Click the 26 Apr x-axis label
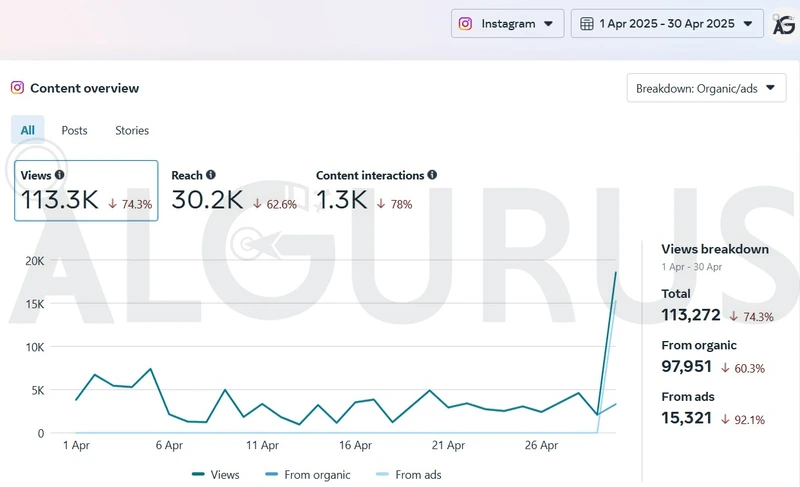 (541, 445)
